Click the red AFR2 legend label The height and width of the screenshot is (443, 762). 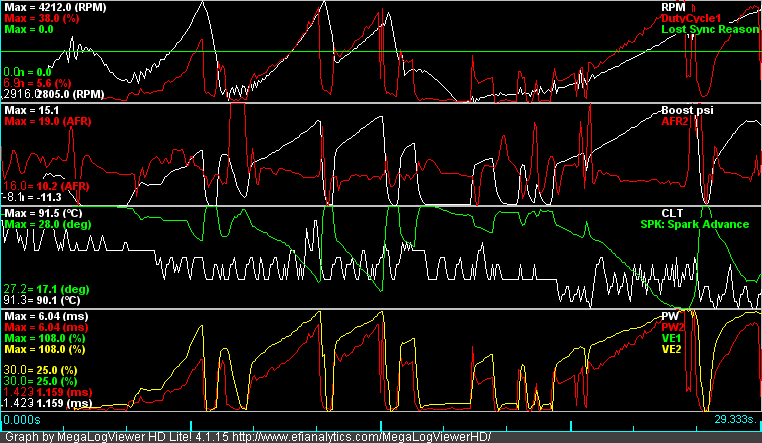coord(675,120)
